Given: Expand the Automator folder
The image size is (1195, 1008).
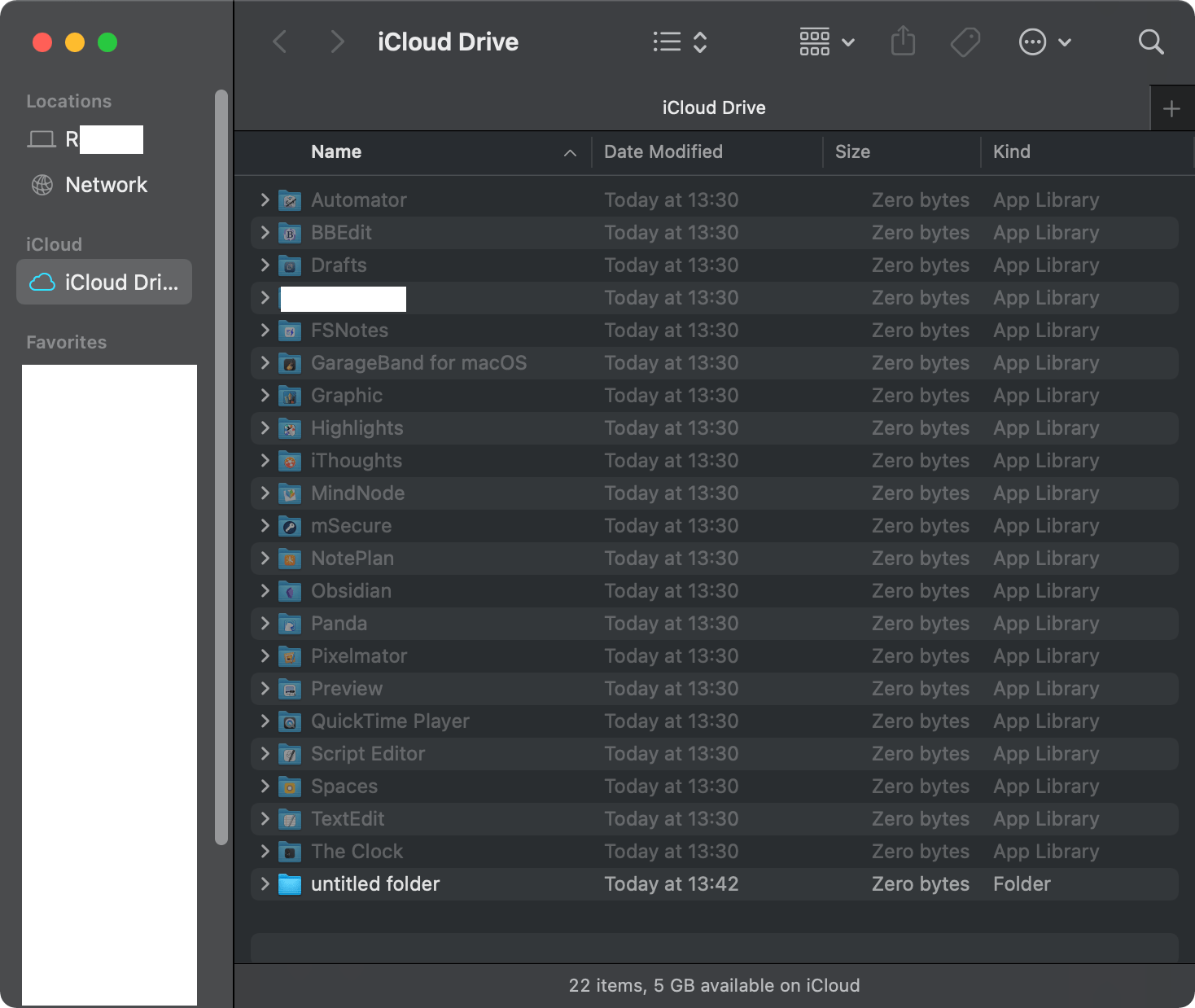Looking at the screenshot, I should 265,199.
